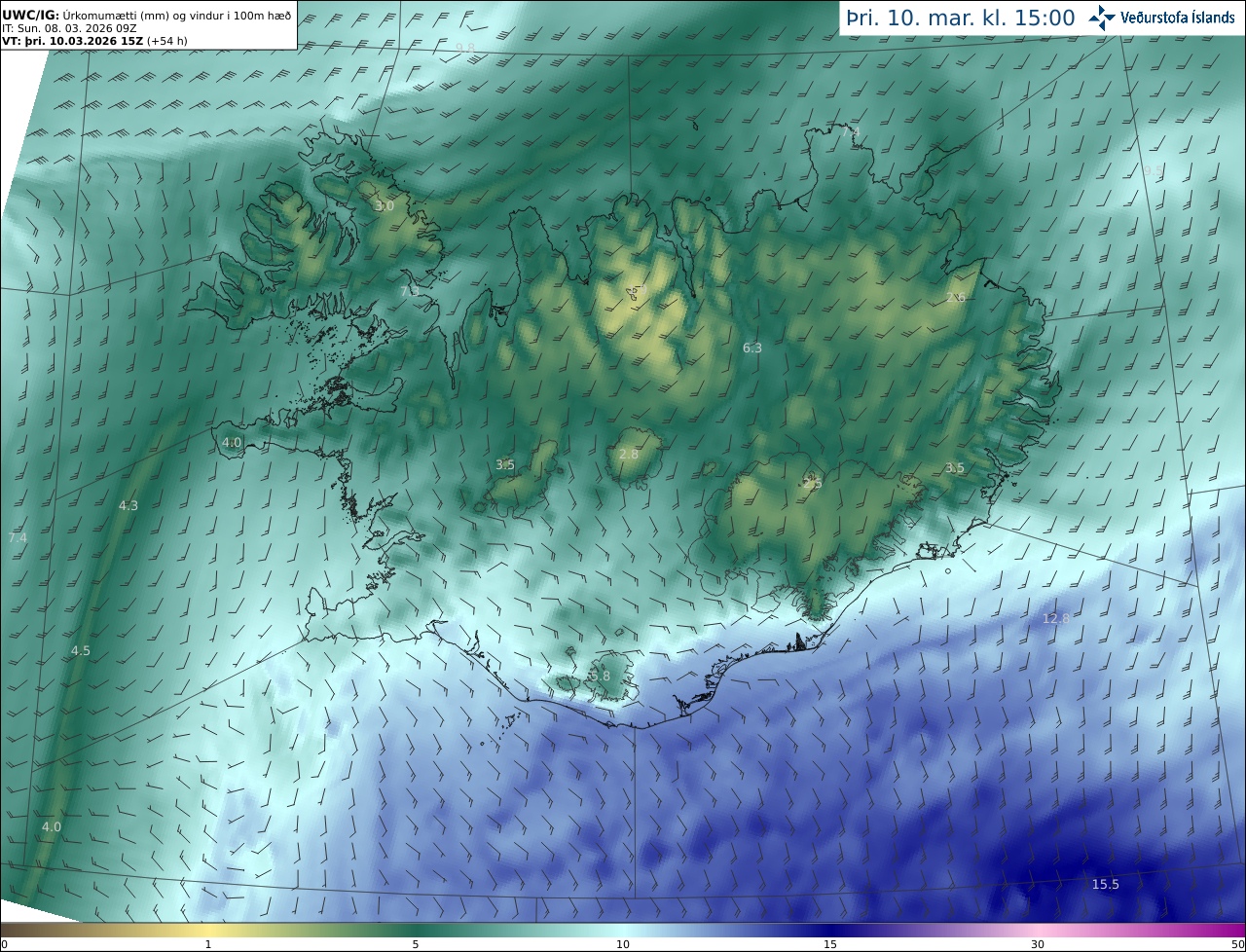Click the 7.3 value label on map
1246x952 pixels.
(x=410, y=290)
